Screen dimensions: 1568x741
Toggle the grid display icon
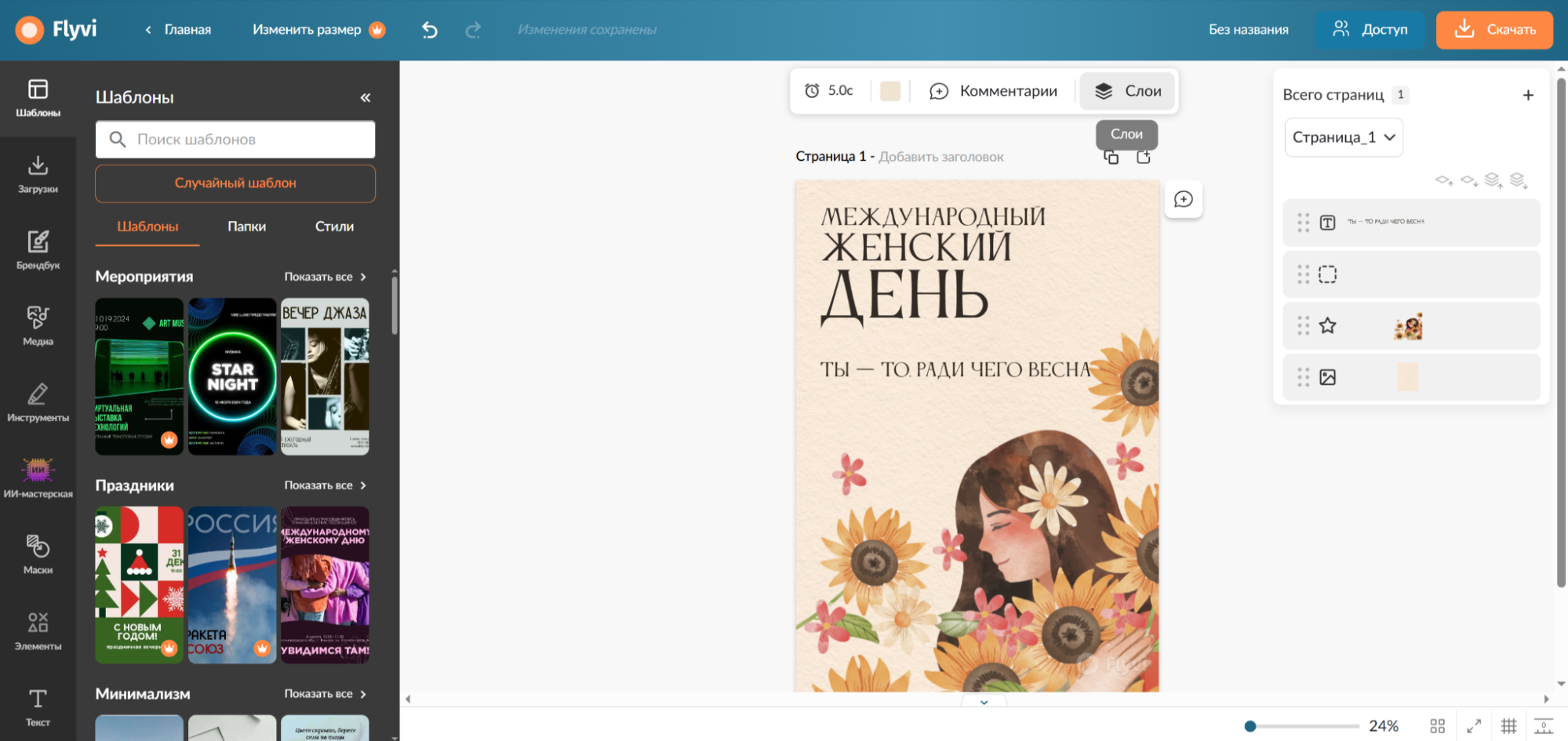pyautogui.click(x=1508, y=726)
